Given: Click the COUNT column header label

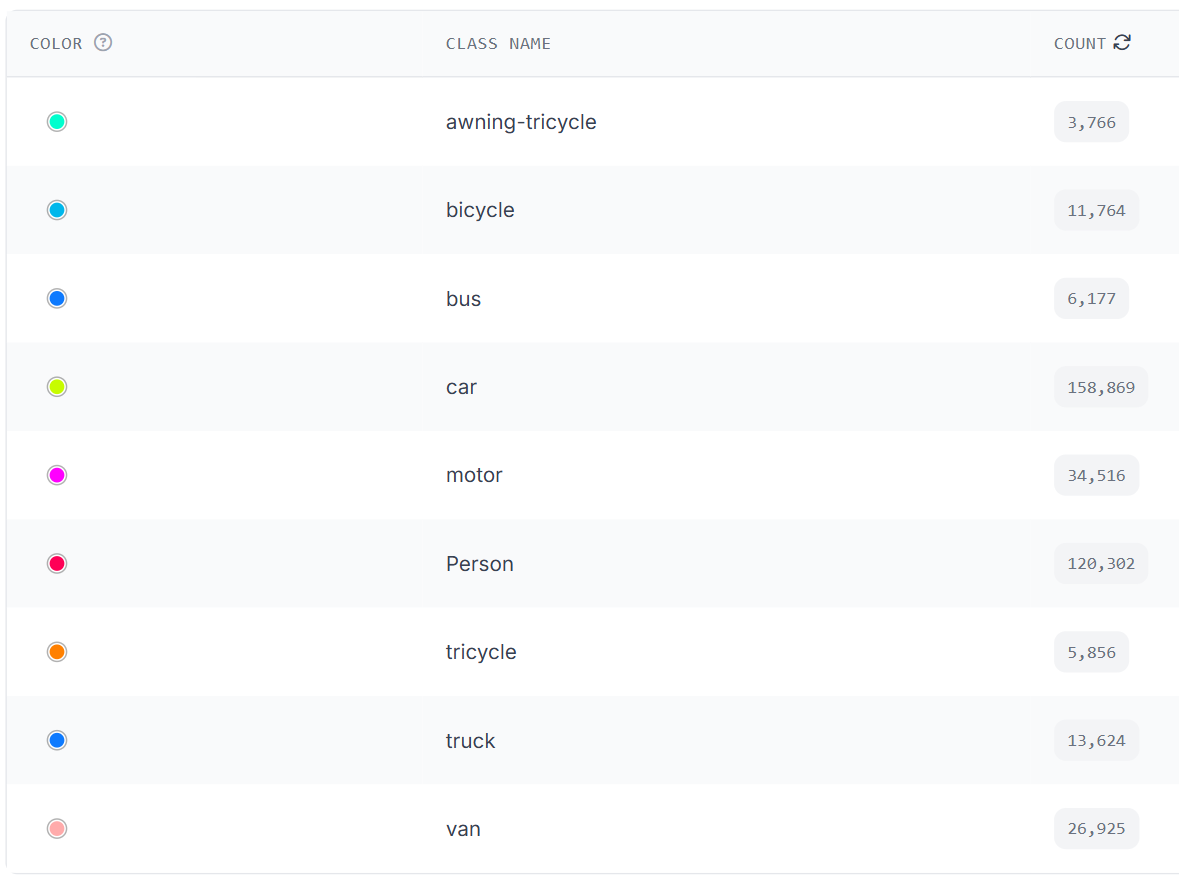Looking at the screenshot, I should click(1080, 44).
